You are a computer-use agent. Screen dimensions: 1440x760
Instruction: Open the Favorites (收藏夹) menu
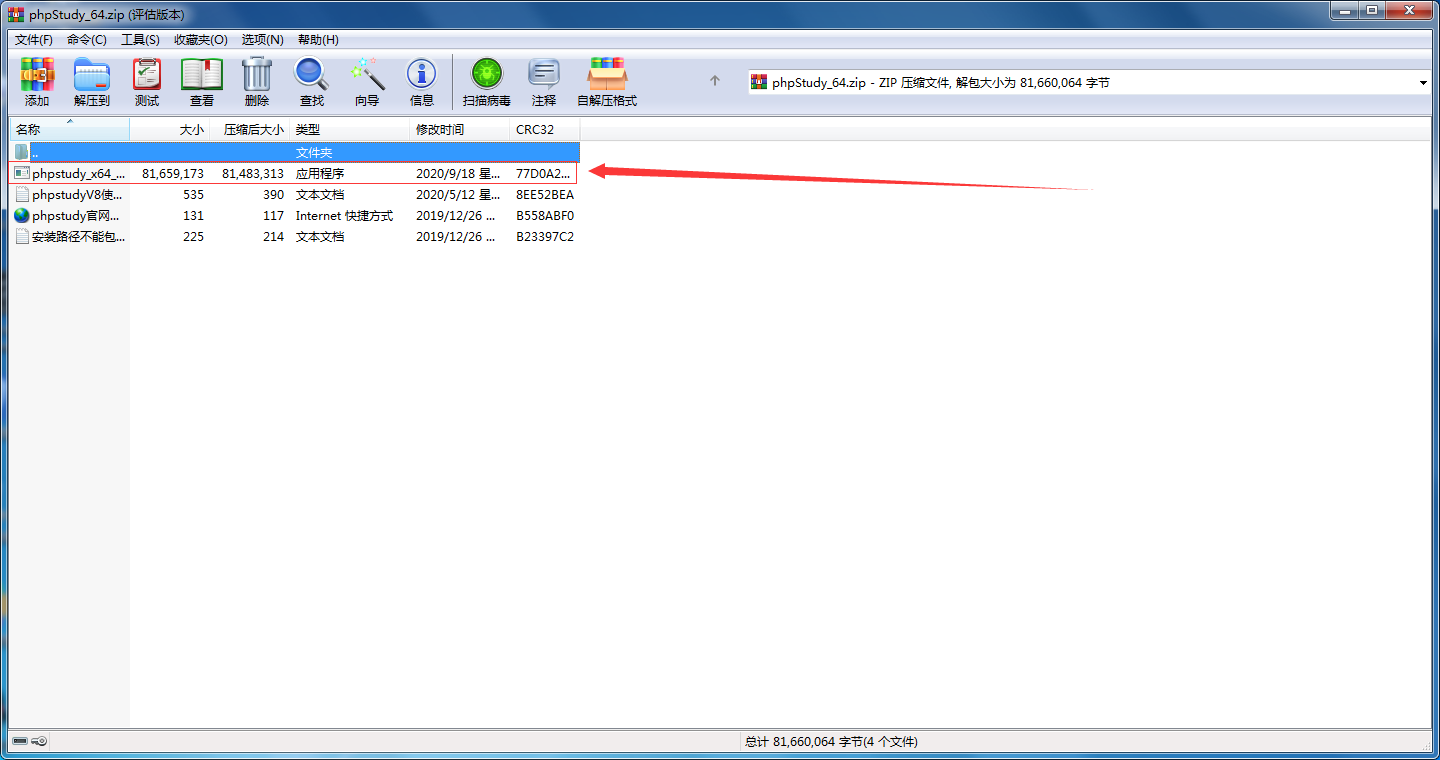coord(200,40)
